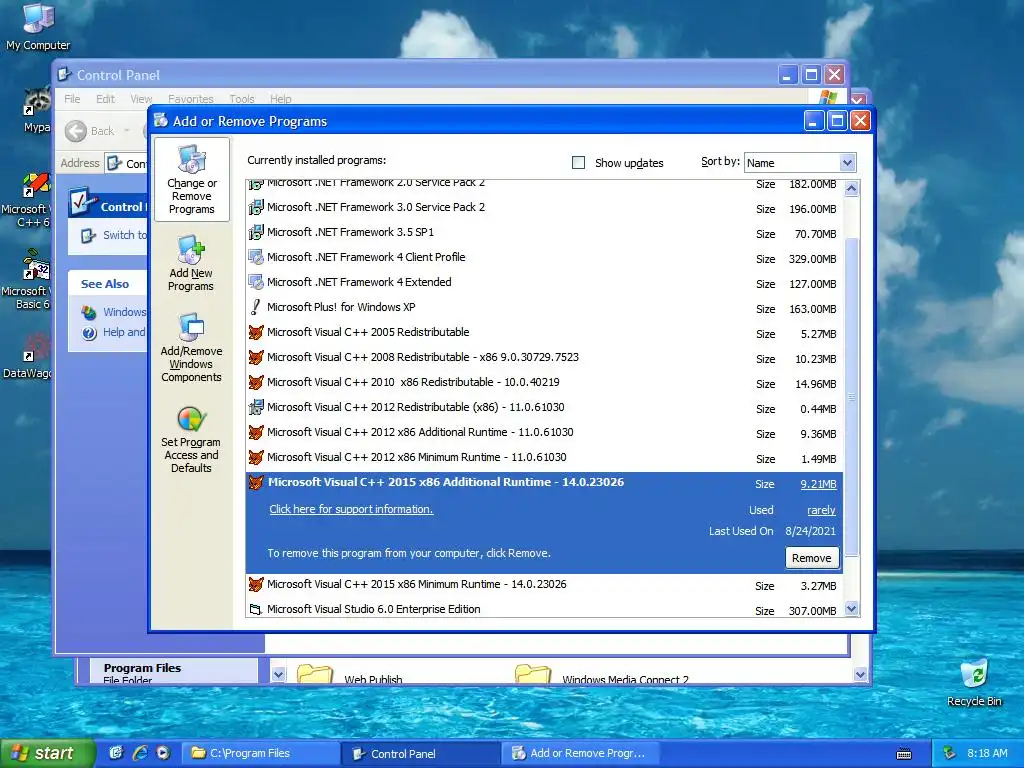Click Visual C++ 2010 x86 Redistributable icon
The image size is (1024, 768).
coord(256,383)
